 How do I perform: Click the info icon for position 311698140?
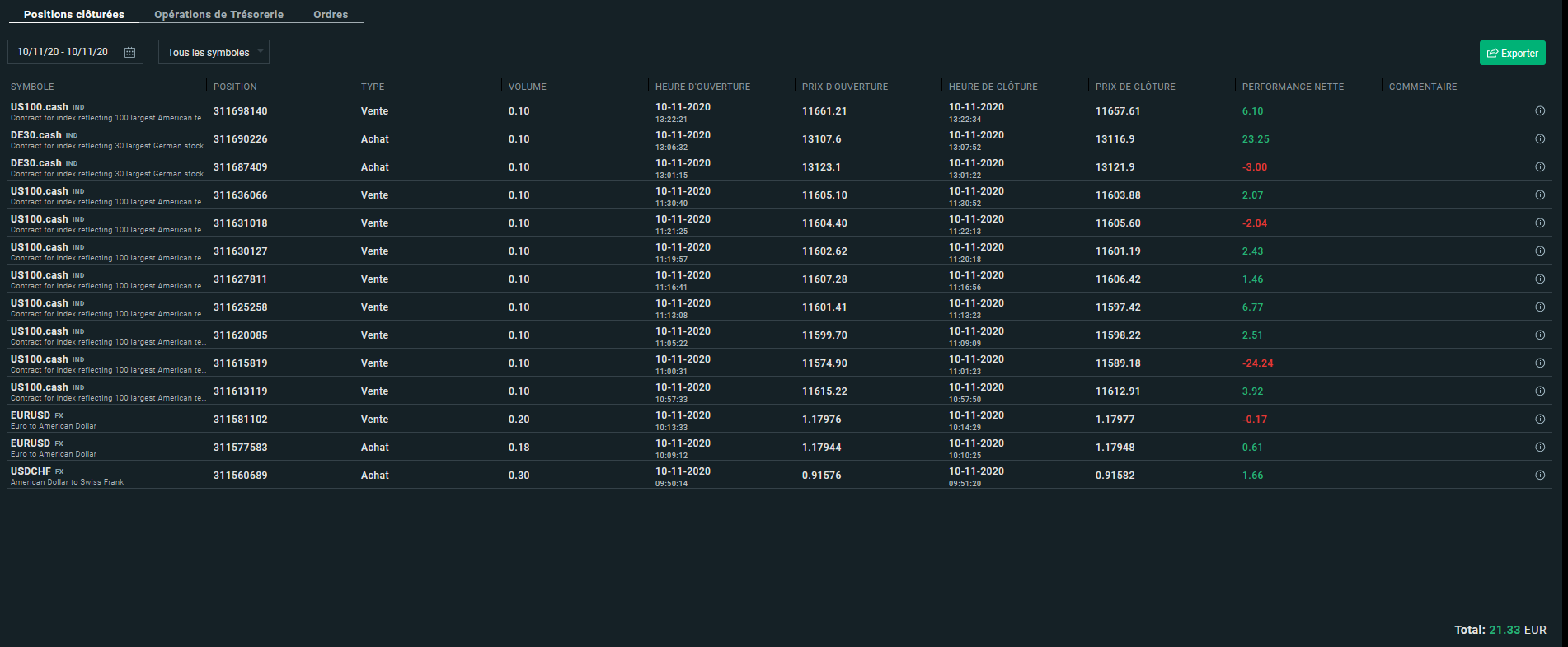[1540, 111]
